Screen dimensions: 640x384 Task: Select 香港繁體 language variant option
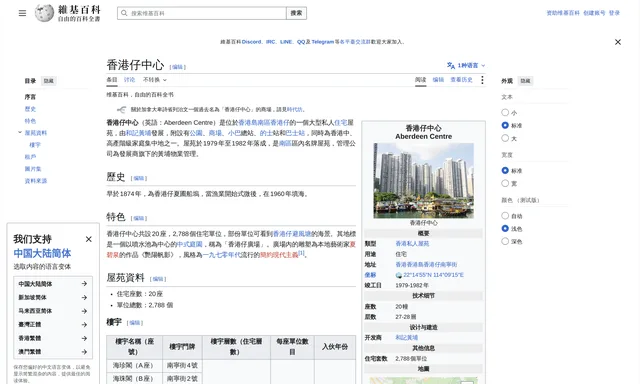53,338
